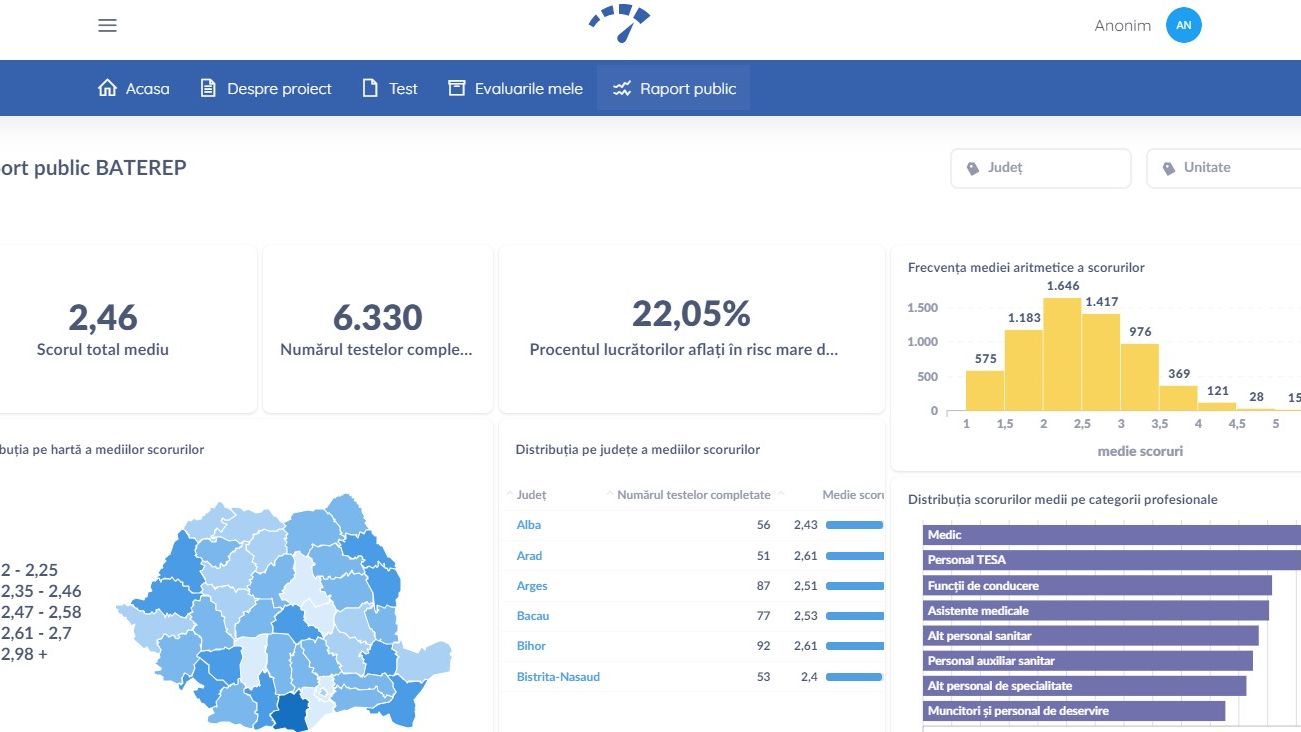Viewport: 1301px width, 732px height.
Task: Open Evaluarile mele page
Action: tap(515, 88)
